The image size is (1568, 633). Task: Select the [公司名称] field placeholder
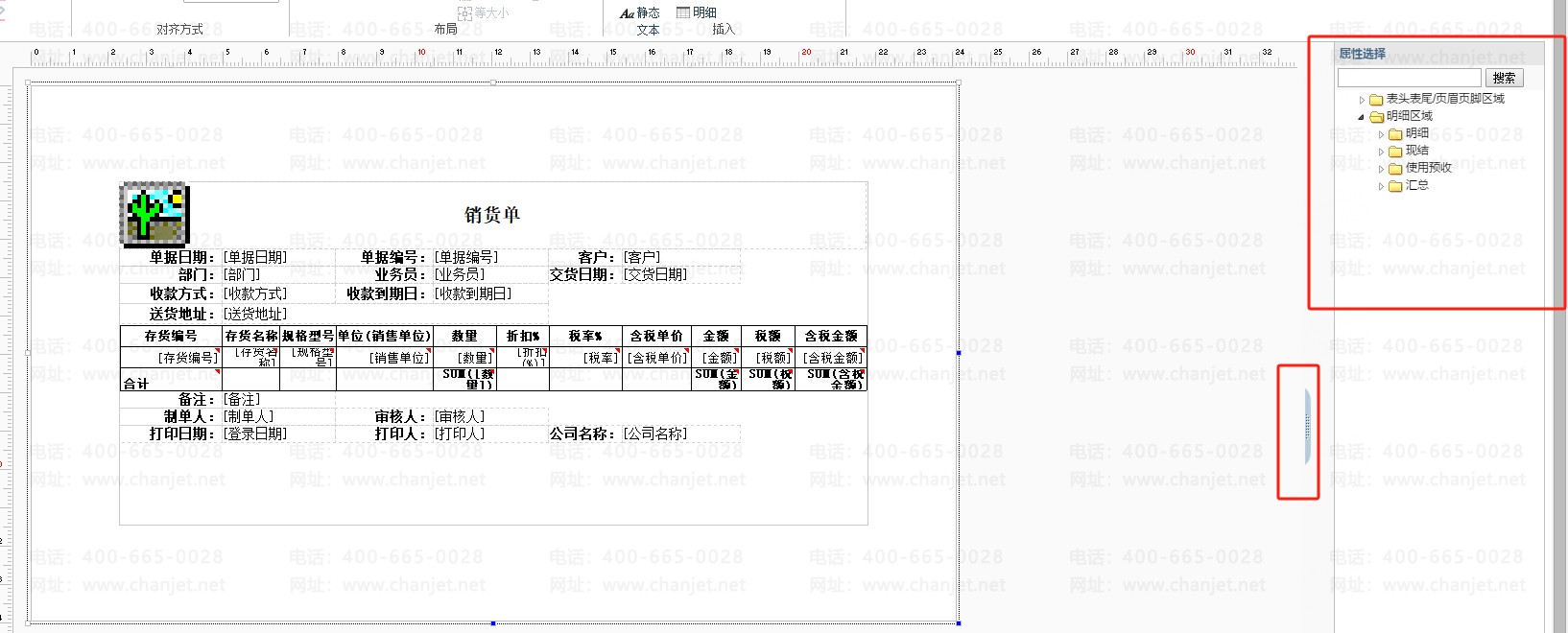655,434
